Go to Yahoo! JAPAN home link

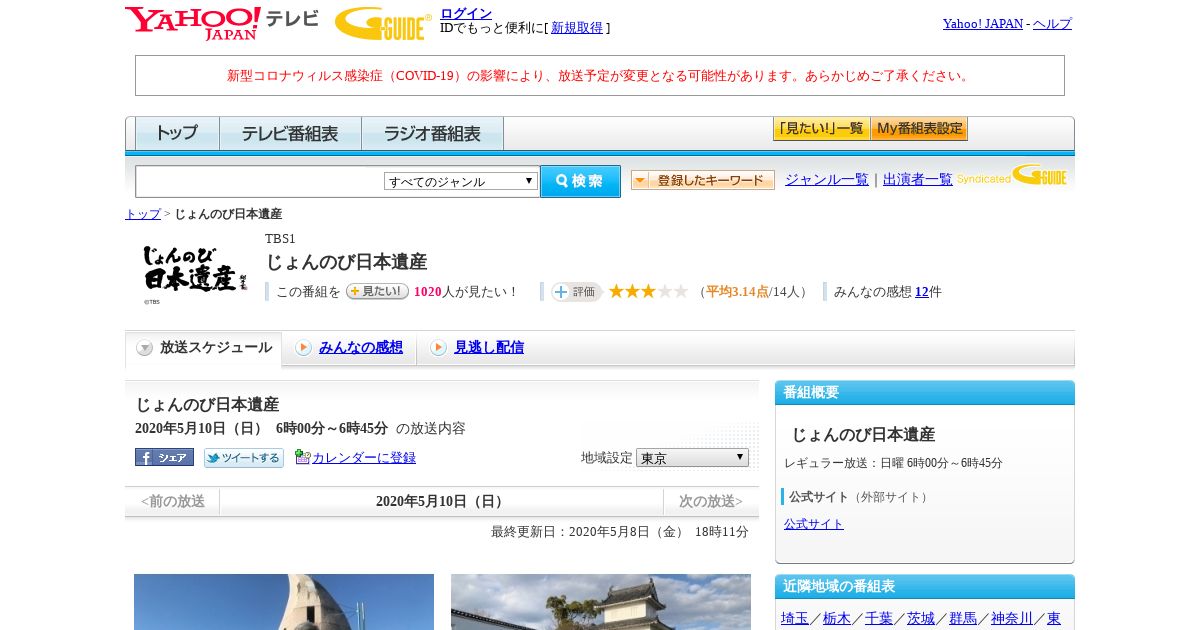pyautogui.click(x=983, y=23)
